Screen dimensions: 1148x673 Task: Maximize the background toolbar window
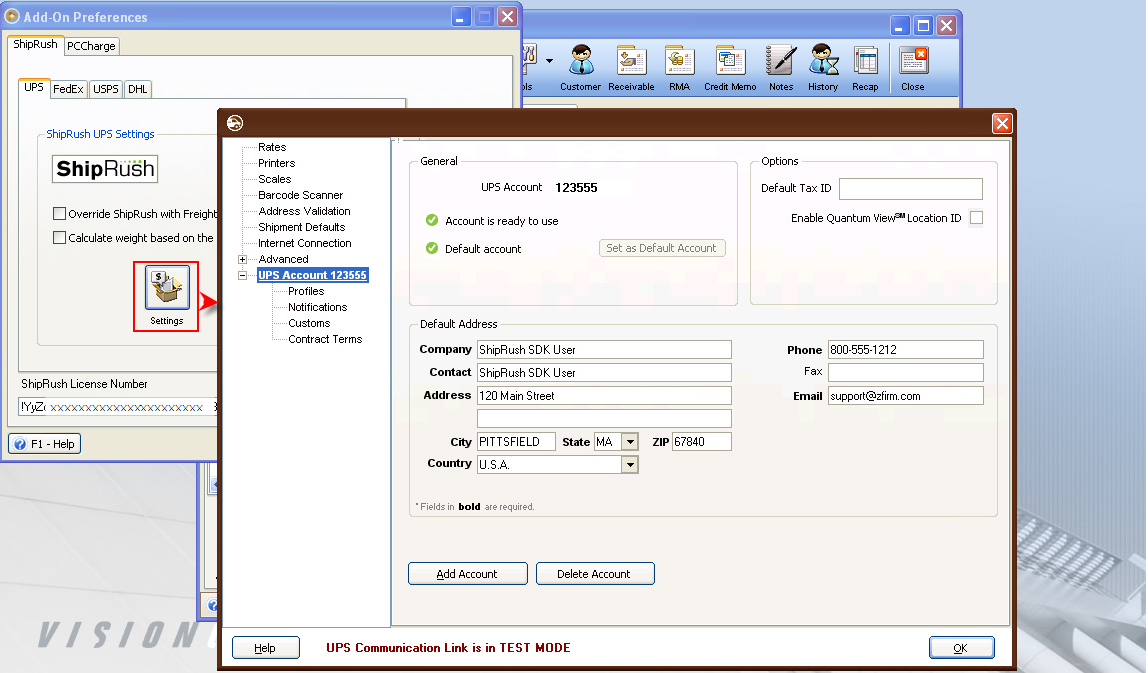(x=923, y=26)
